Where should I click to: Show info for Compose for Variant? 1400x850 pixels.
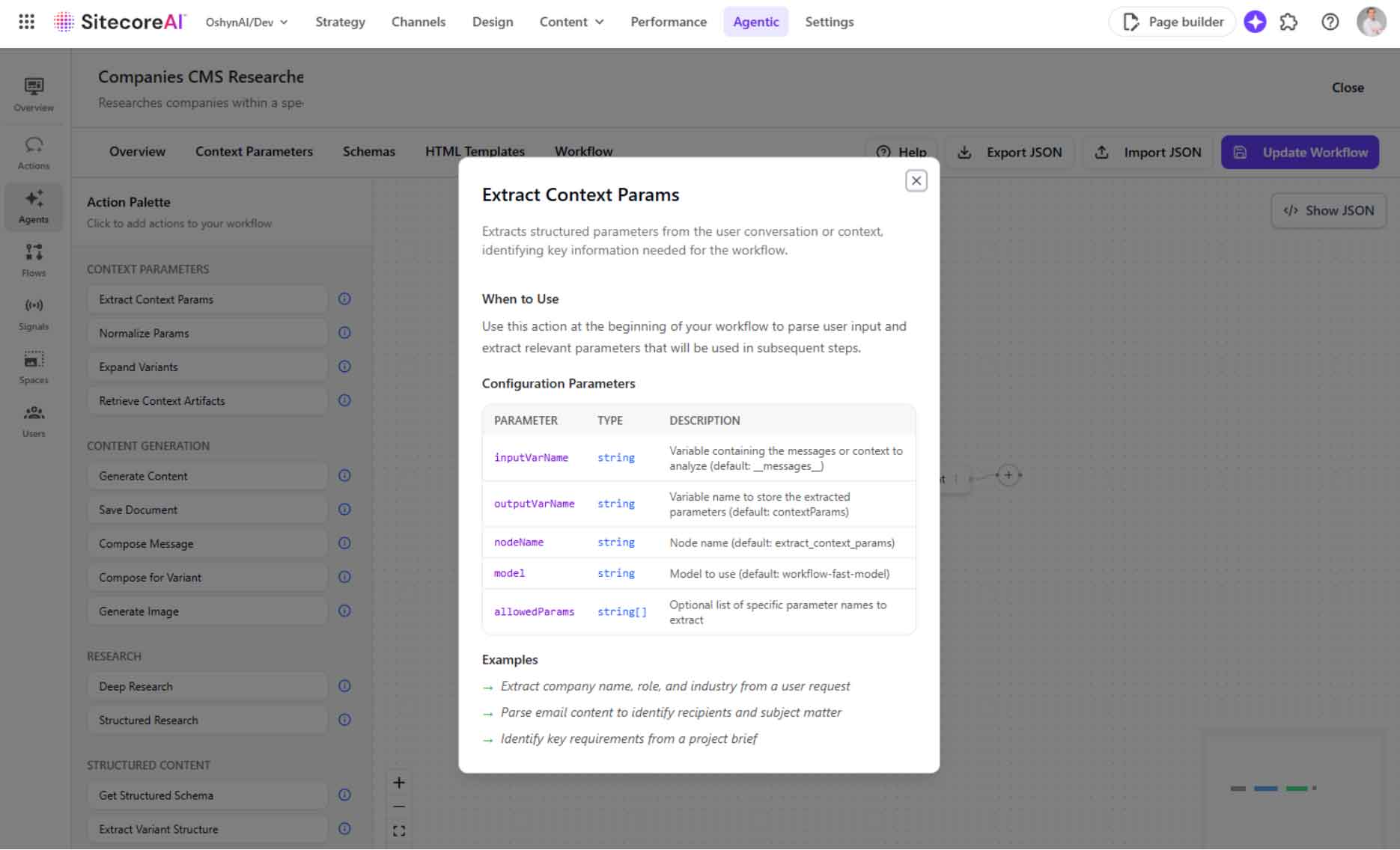pyautogui.click(x=344, y=576)
